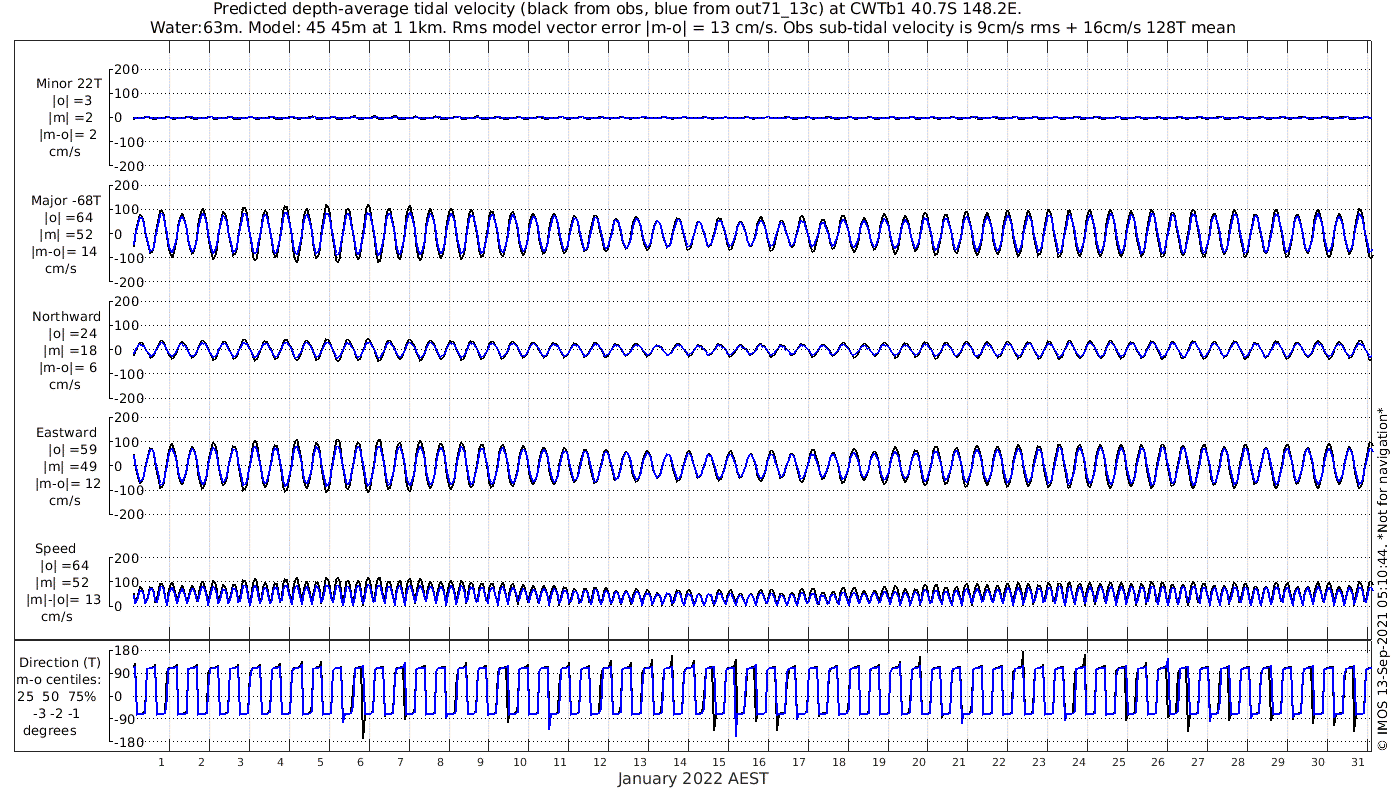The image size is (1400, 800).
Task: Click '|m| =52' under the Speed label
Action: click(62, 583)
